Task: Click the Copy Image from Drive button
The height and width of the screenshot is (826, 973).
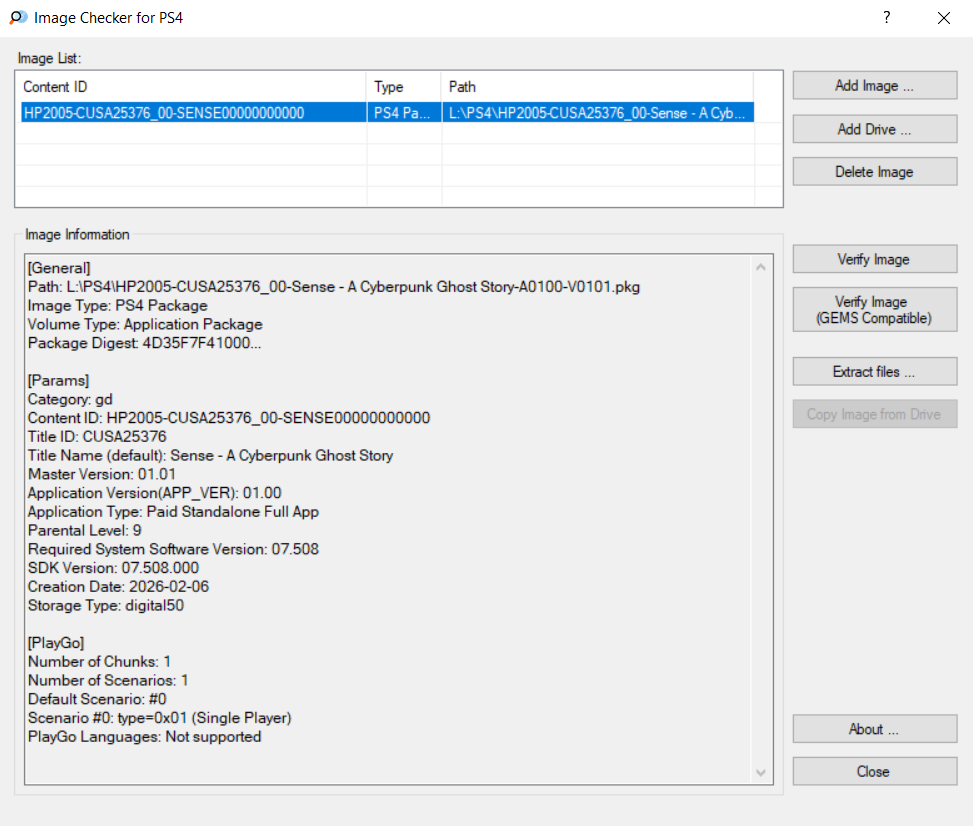Action: tap(874, 414)
